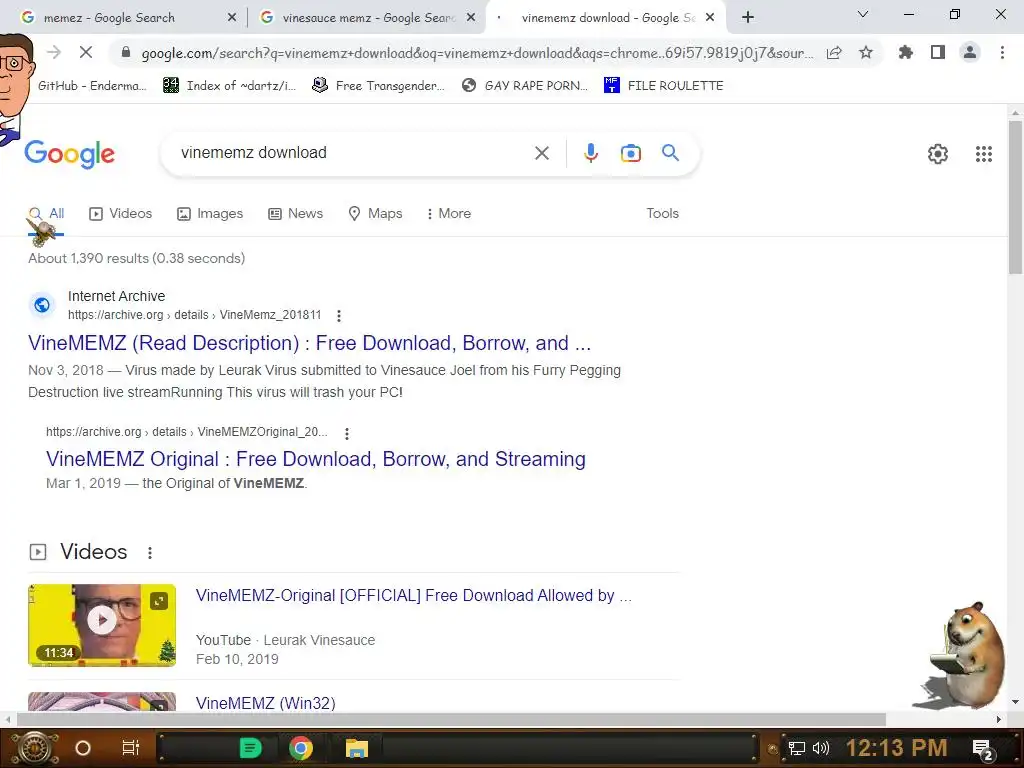Open options for VineMEMZOriginal result

(347, 434)
